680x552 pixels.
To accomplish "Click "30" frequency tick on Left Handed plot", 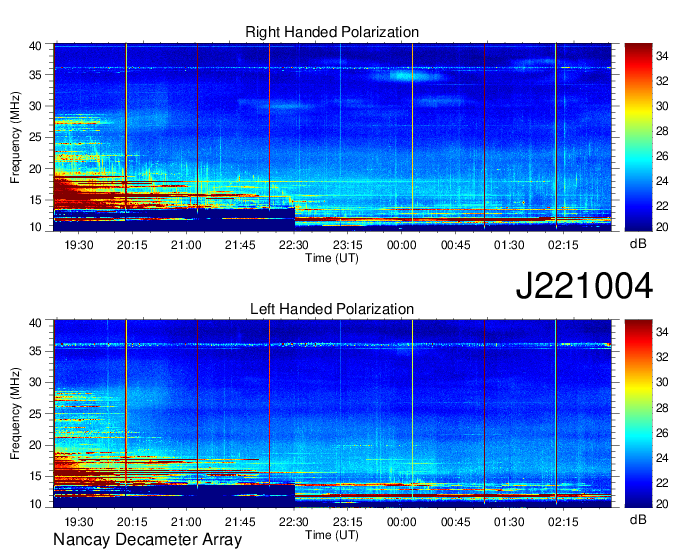I will (x=35, y=382).
